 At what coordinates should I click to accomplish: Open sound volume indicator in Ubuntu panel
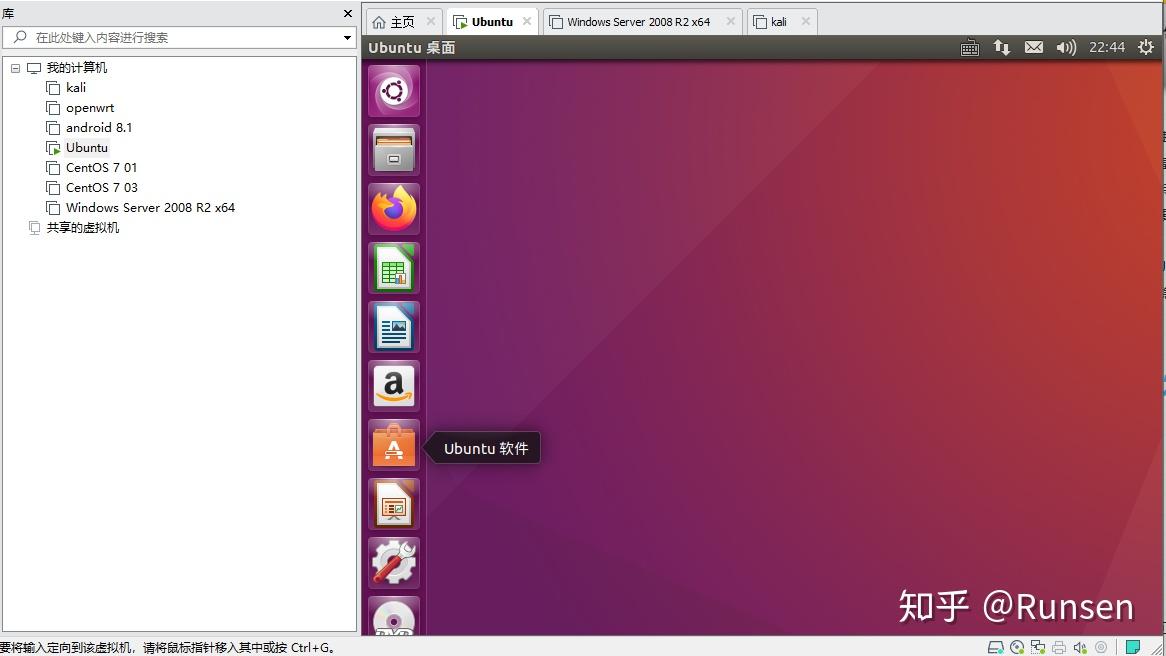coord(1066,48)
